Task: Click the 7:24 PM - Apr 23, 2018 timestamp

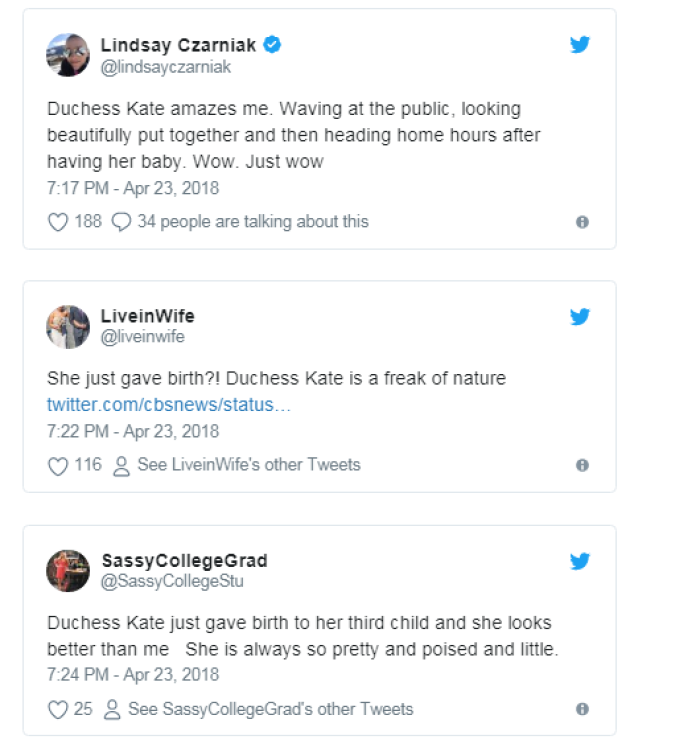Action: [x=133, y=675]
